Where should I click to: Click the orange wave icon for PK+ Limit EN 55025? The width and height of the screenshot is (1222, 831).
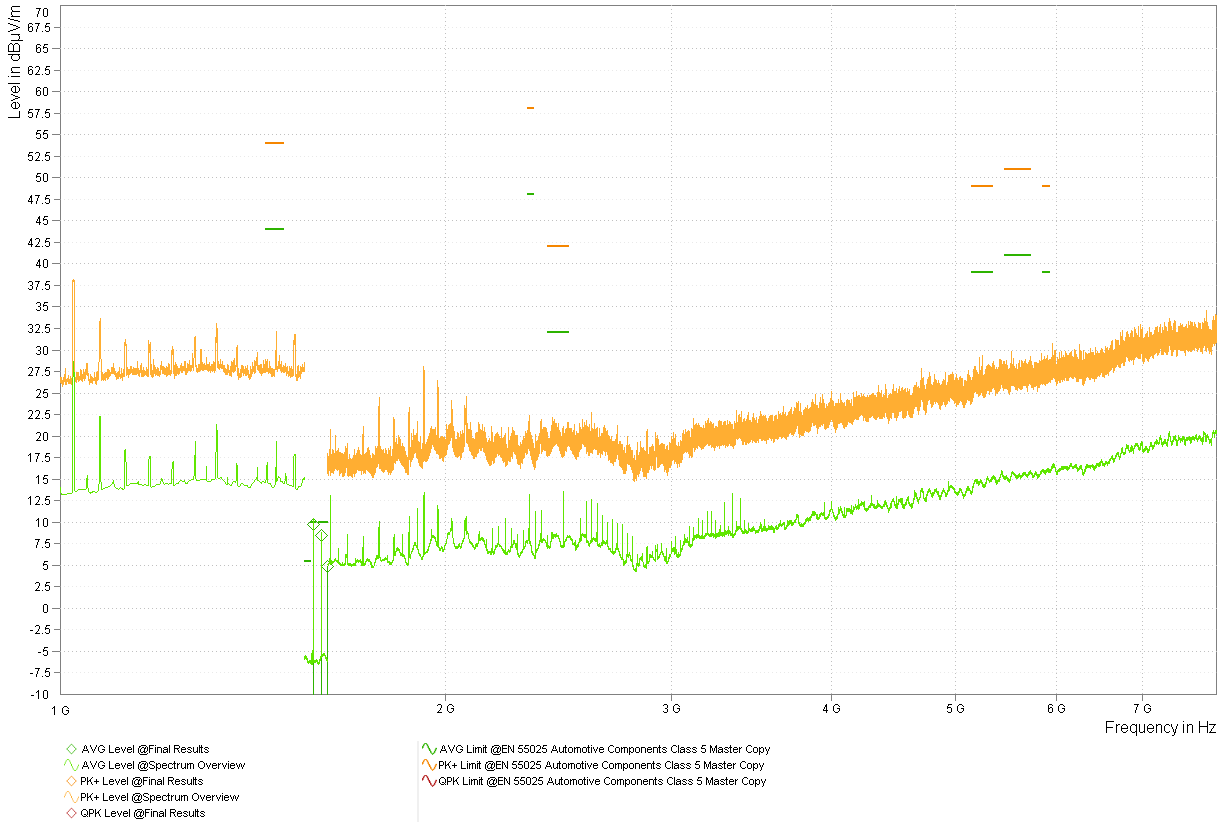(428, 765)
